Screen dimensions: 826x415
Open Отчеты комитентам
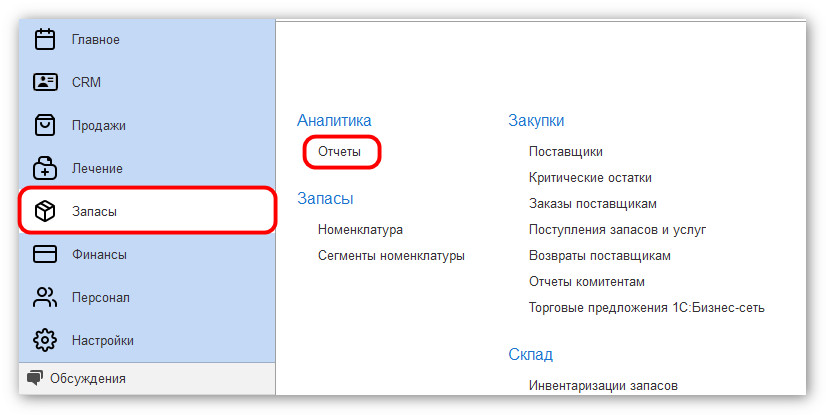[587, 281]
